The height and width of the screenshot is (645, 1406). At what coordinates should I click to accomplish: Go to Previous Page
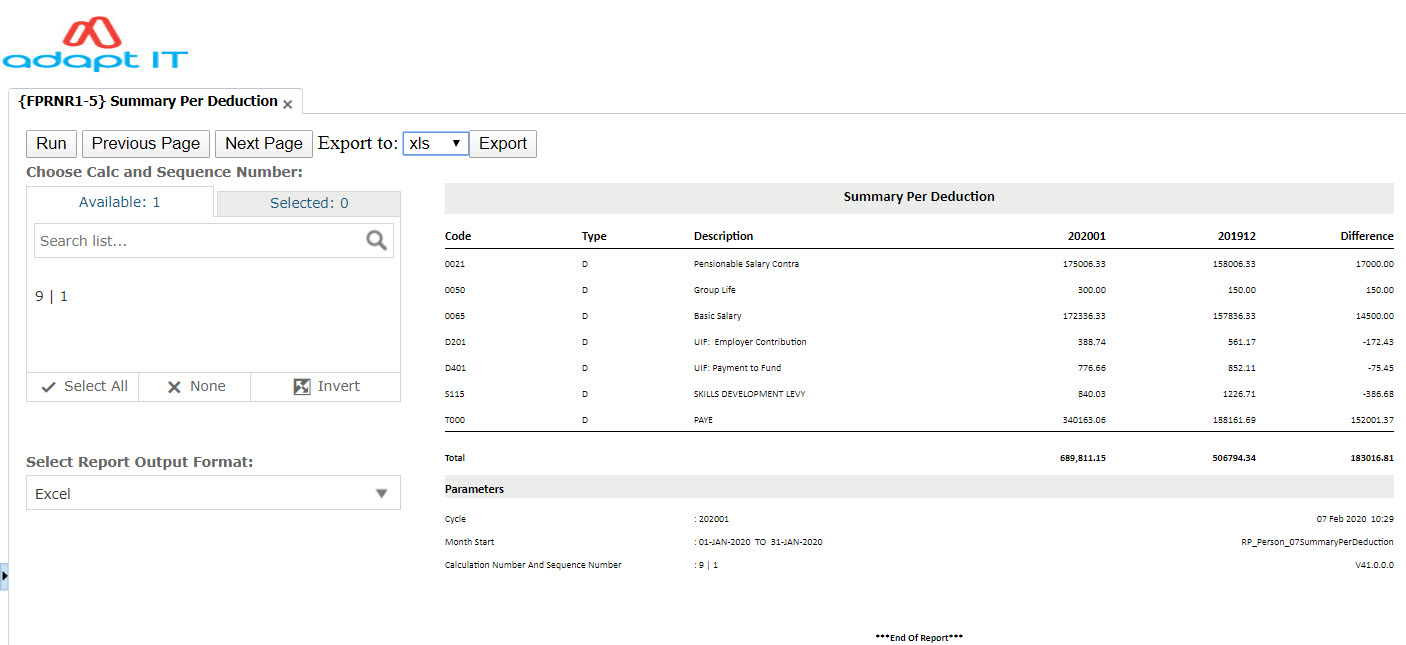[x=146, y=144]
